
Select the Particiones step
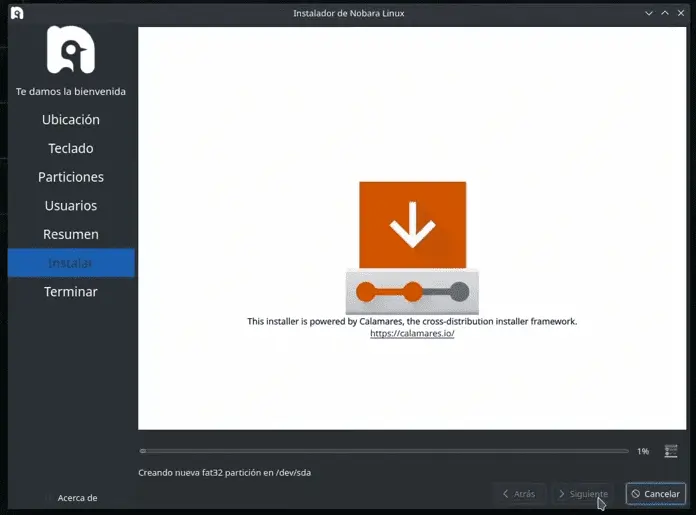pyautogui.click(x=71, y=177)
